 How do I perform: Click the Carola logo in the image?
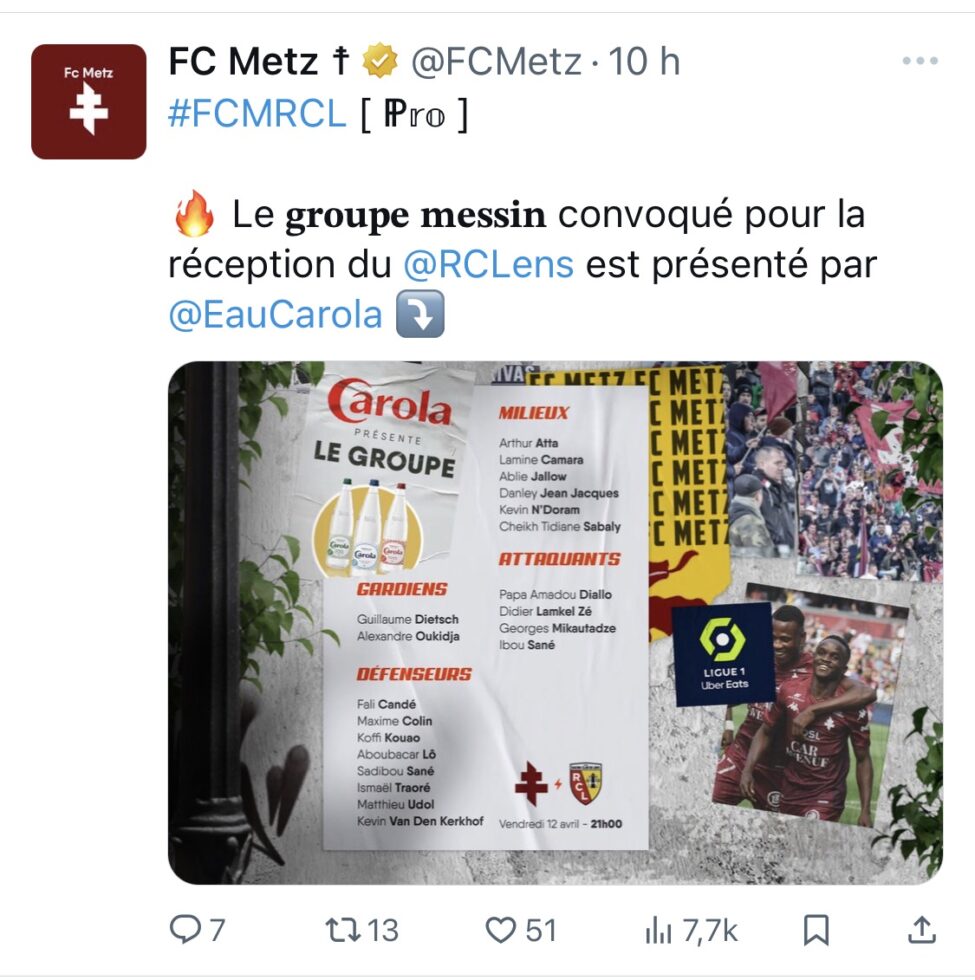pos(389,402)
